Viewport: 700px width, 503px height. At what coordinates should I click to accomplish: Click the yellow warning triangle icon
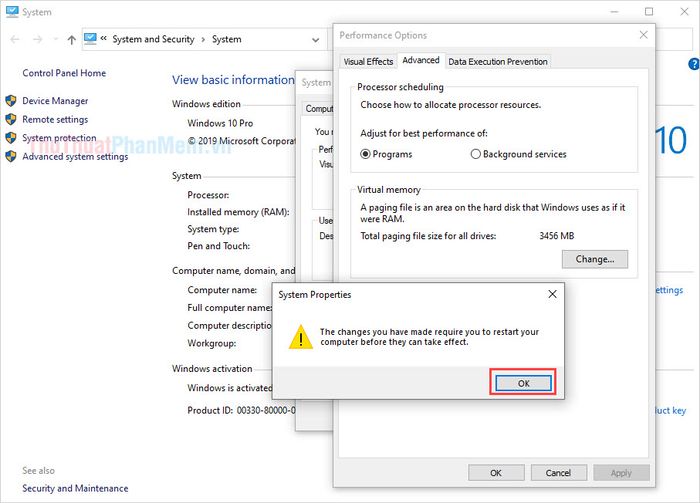tap(300, 337)
